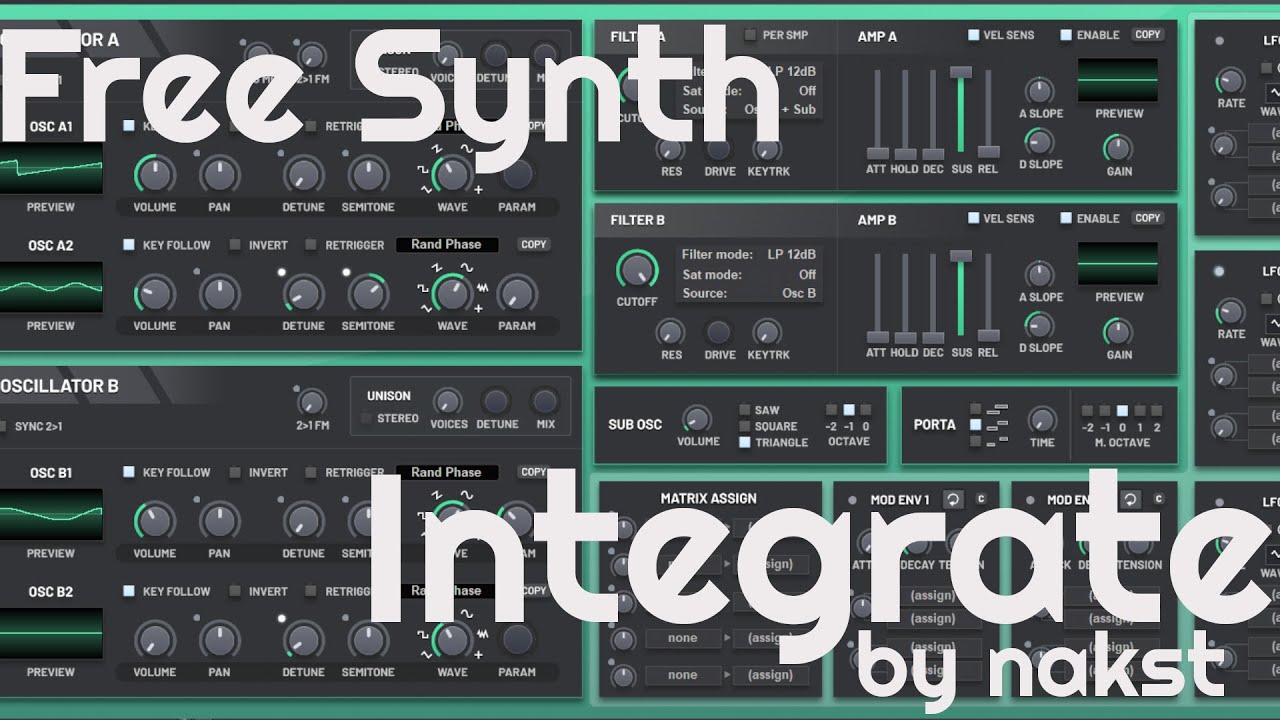Select TRIANGLE shape for sub oscillator
This screenshot has height=720, width=1280.
tap(745, 442)
